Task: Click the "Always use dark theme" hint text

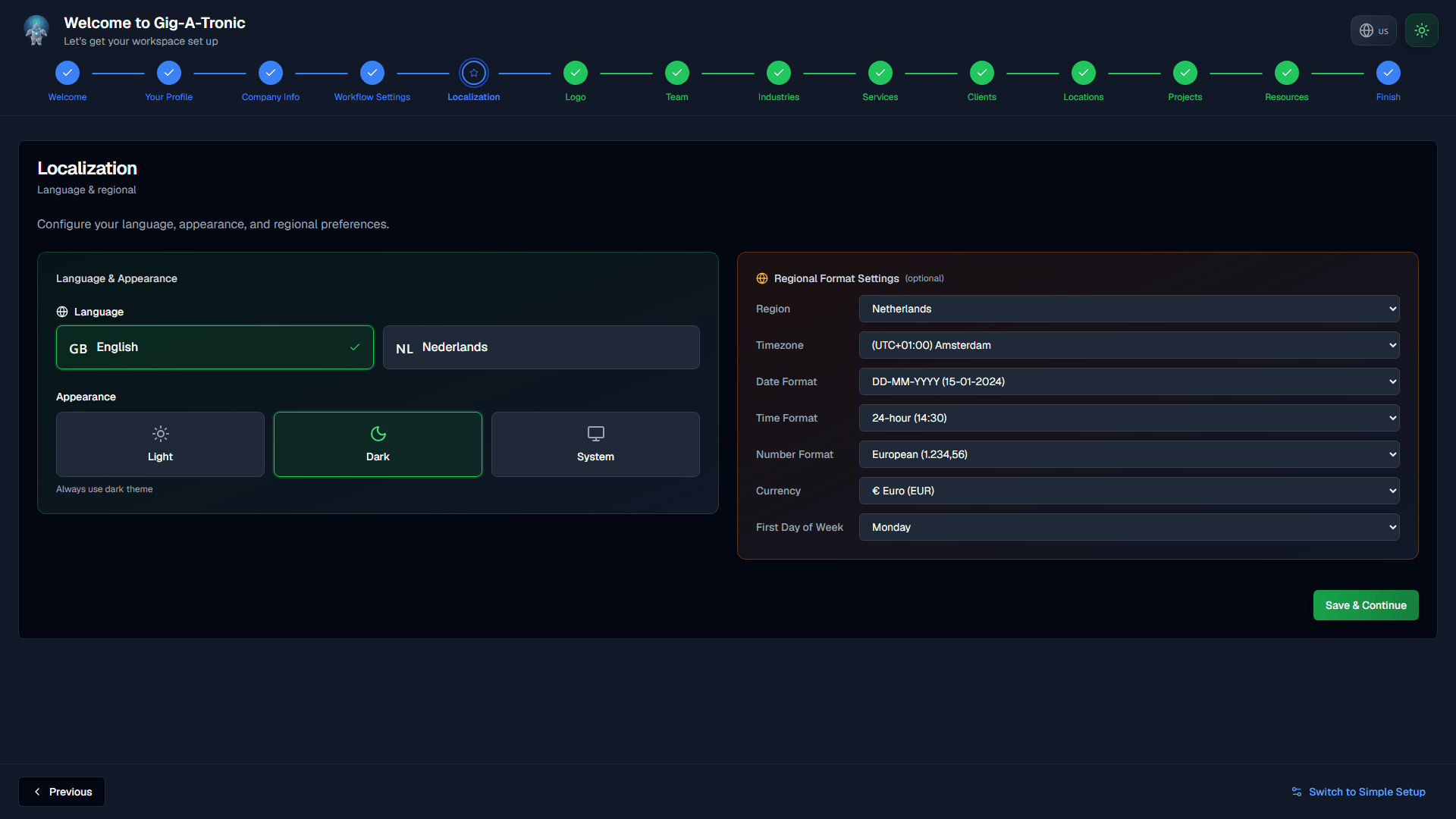Action: coord(105,489)
